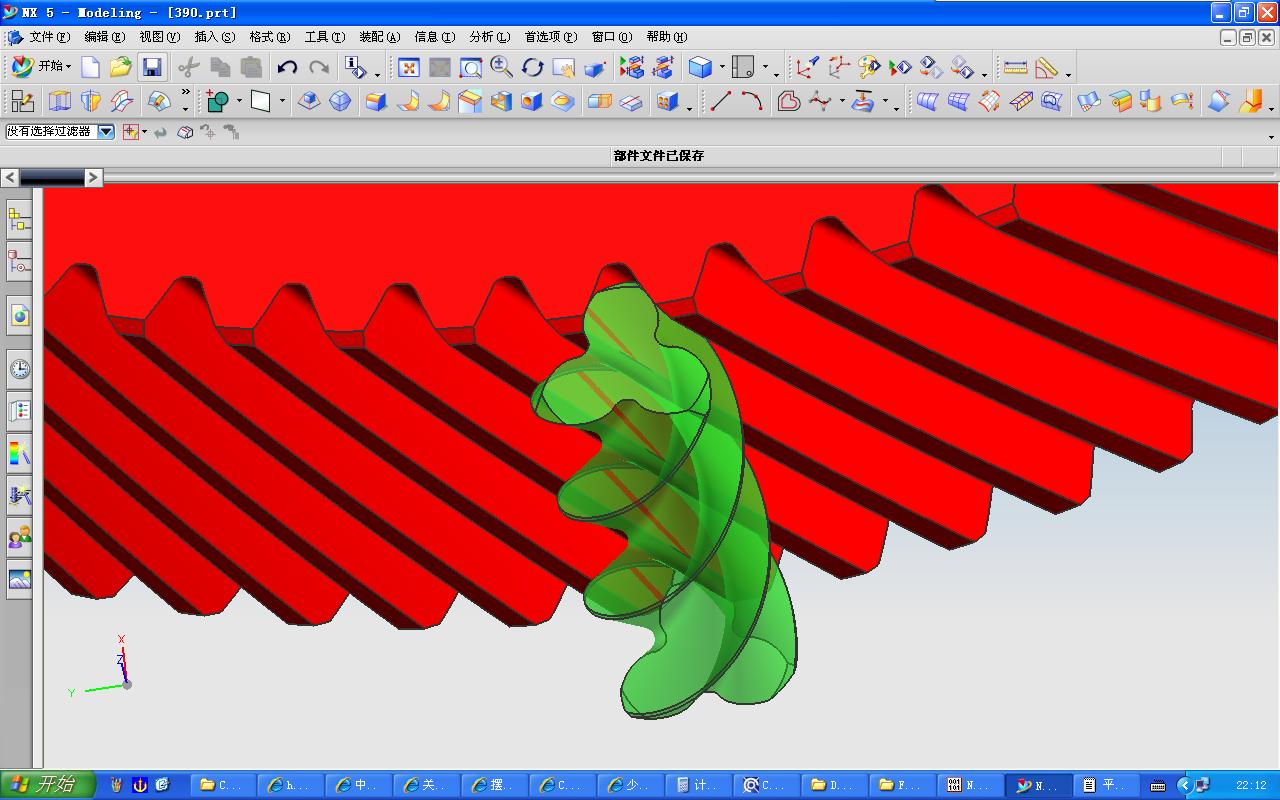Click the Edge Blend icon at toolbar end

[x=1250, y=101]
